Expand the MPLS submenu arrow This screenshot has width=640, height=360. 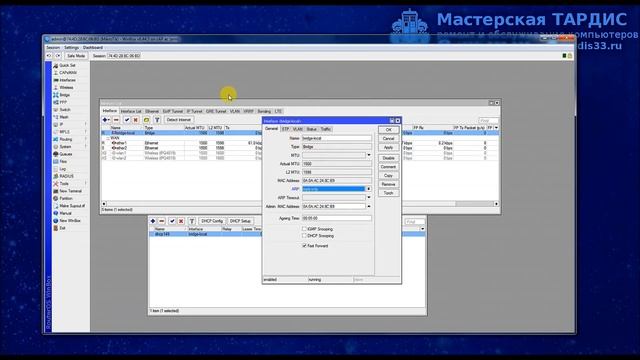pos(86,131)
